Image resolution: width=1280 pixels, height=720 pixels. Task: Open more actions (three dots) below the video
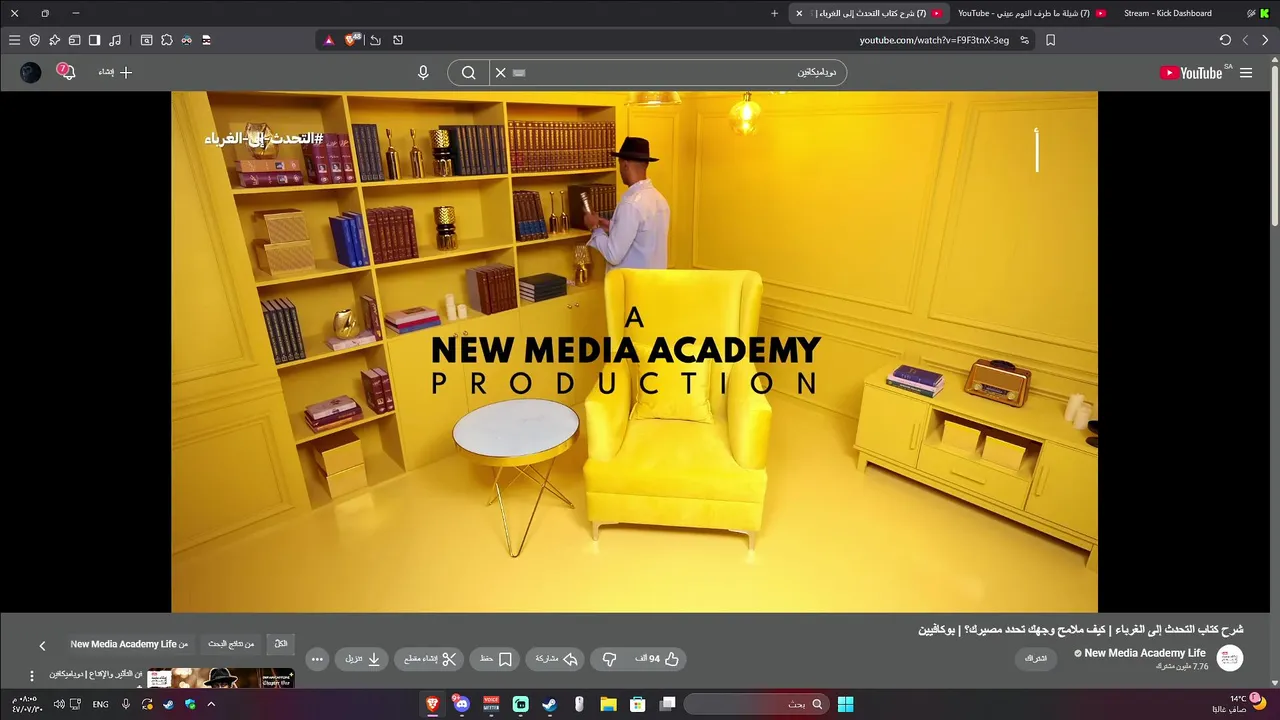coord(317,659)
